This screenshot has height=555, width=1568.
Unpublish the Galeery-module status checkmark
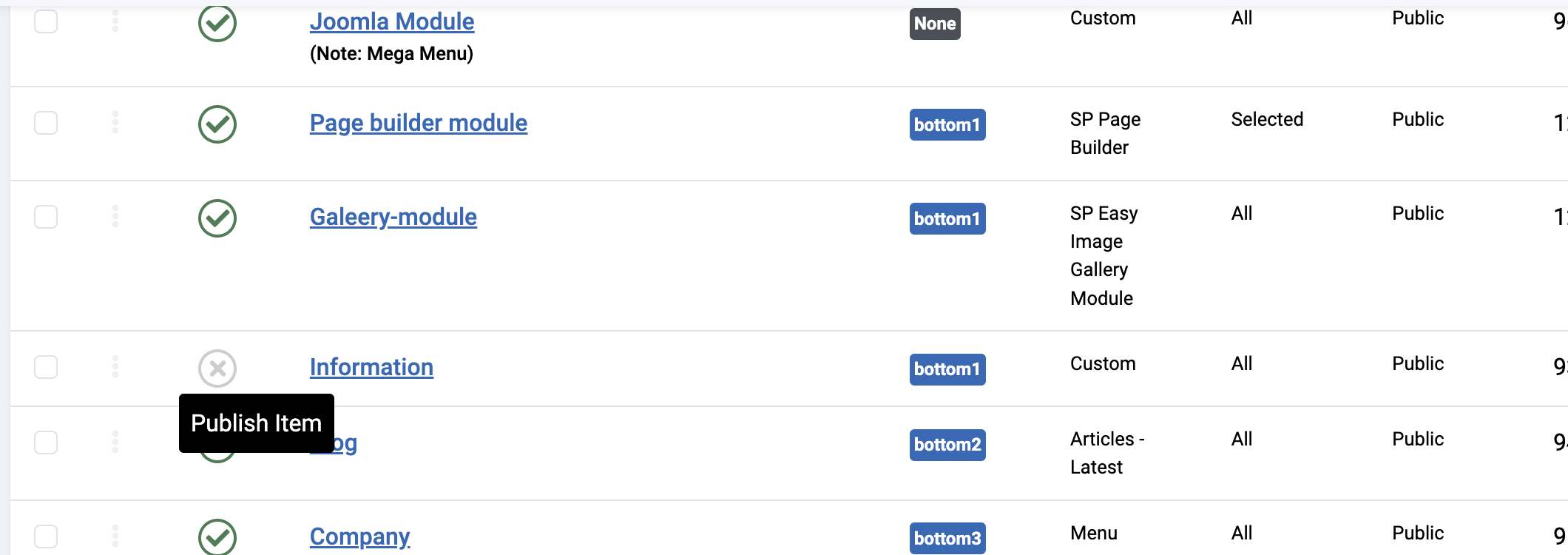point(217,218)
